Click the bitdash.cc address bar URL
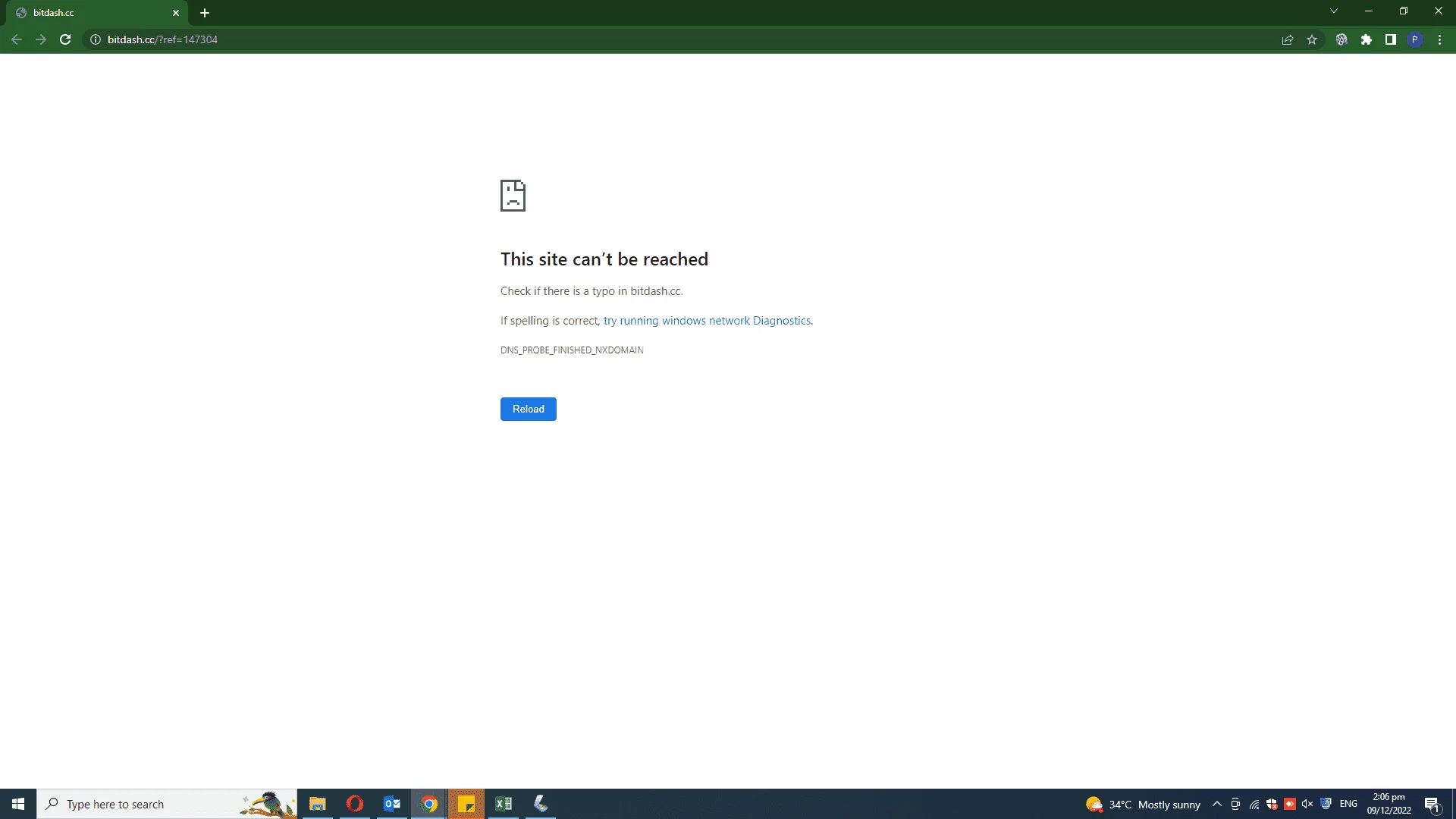 [162, 39]
